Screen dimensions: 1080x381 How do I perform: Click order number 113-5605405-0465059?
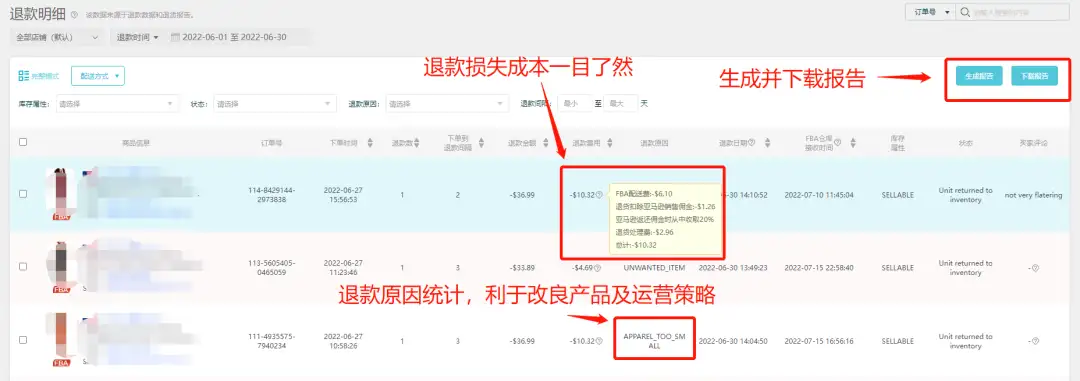(272, 267)
